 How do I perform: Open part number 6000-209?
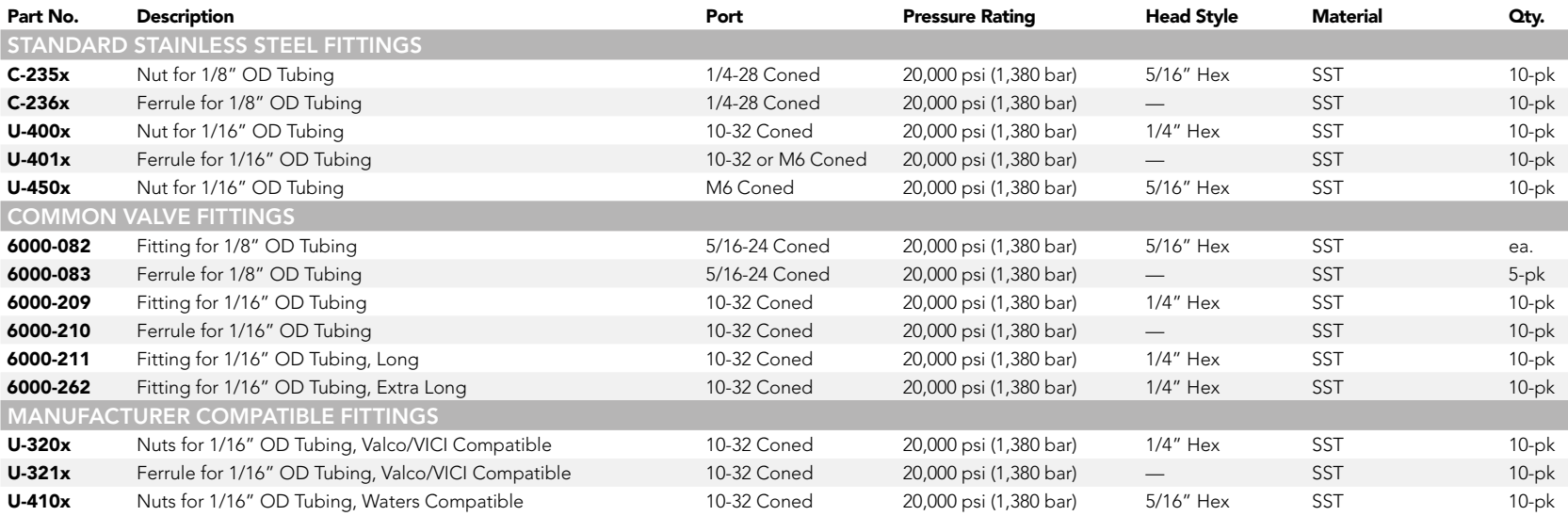pyautogui.click(x=49, y=303)
